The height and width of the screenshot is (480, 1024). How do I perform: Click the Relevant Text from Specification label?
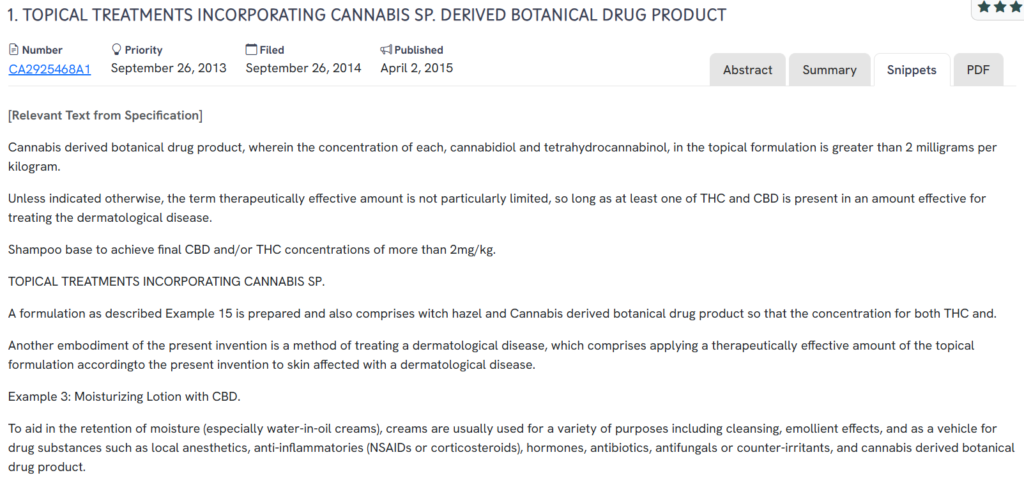105,116
